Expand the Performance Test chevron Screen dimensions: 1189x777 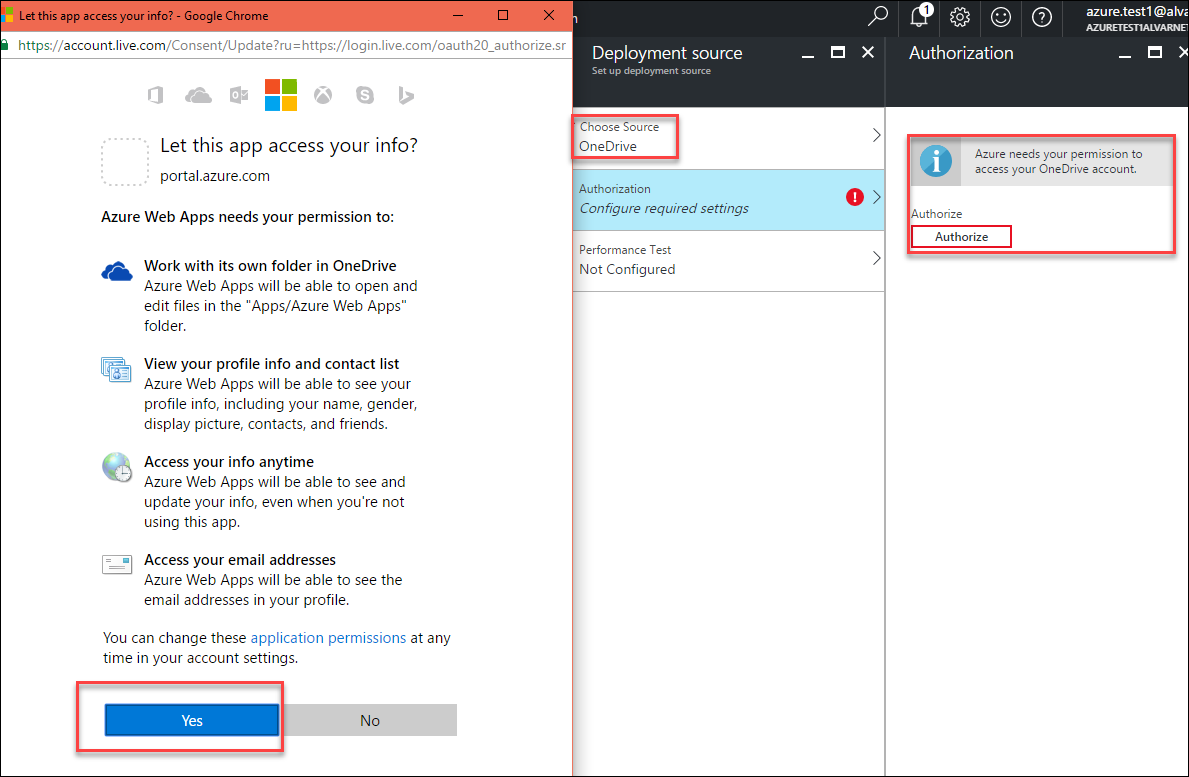pyautogui.click(x=877, y=258)
